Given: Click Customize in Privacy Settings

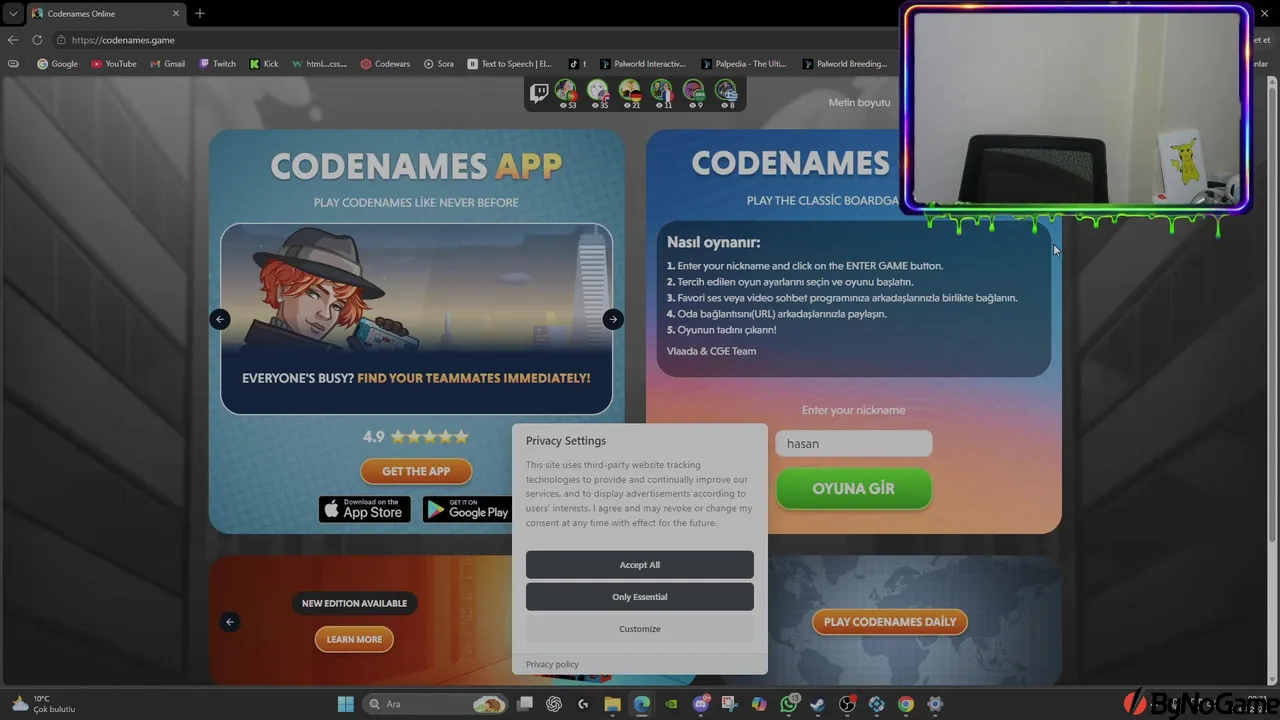Looking at the screenshot, I should point(640,629).
